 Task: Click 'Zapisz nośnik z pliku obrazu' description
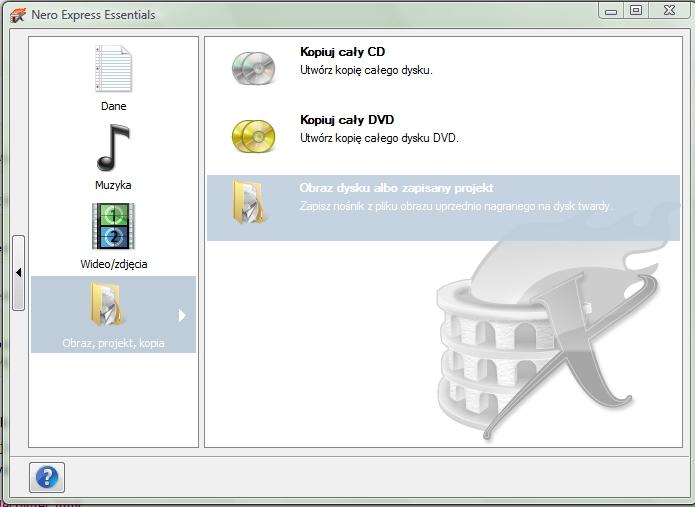(x=456, y=206)
